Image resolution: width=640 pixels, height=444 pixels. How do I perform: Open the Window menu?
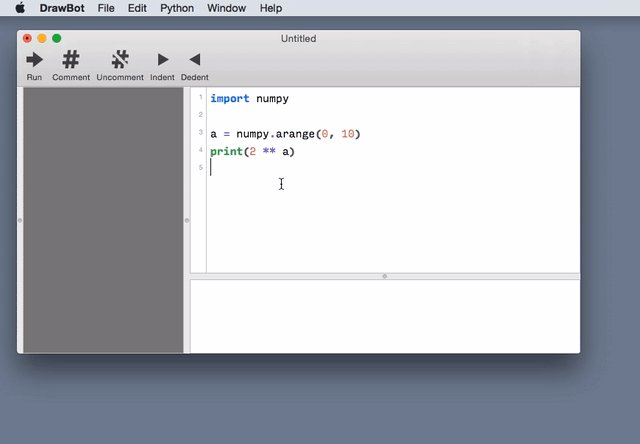tap(227, 8)
